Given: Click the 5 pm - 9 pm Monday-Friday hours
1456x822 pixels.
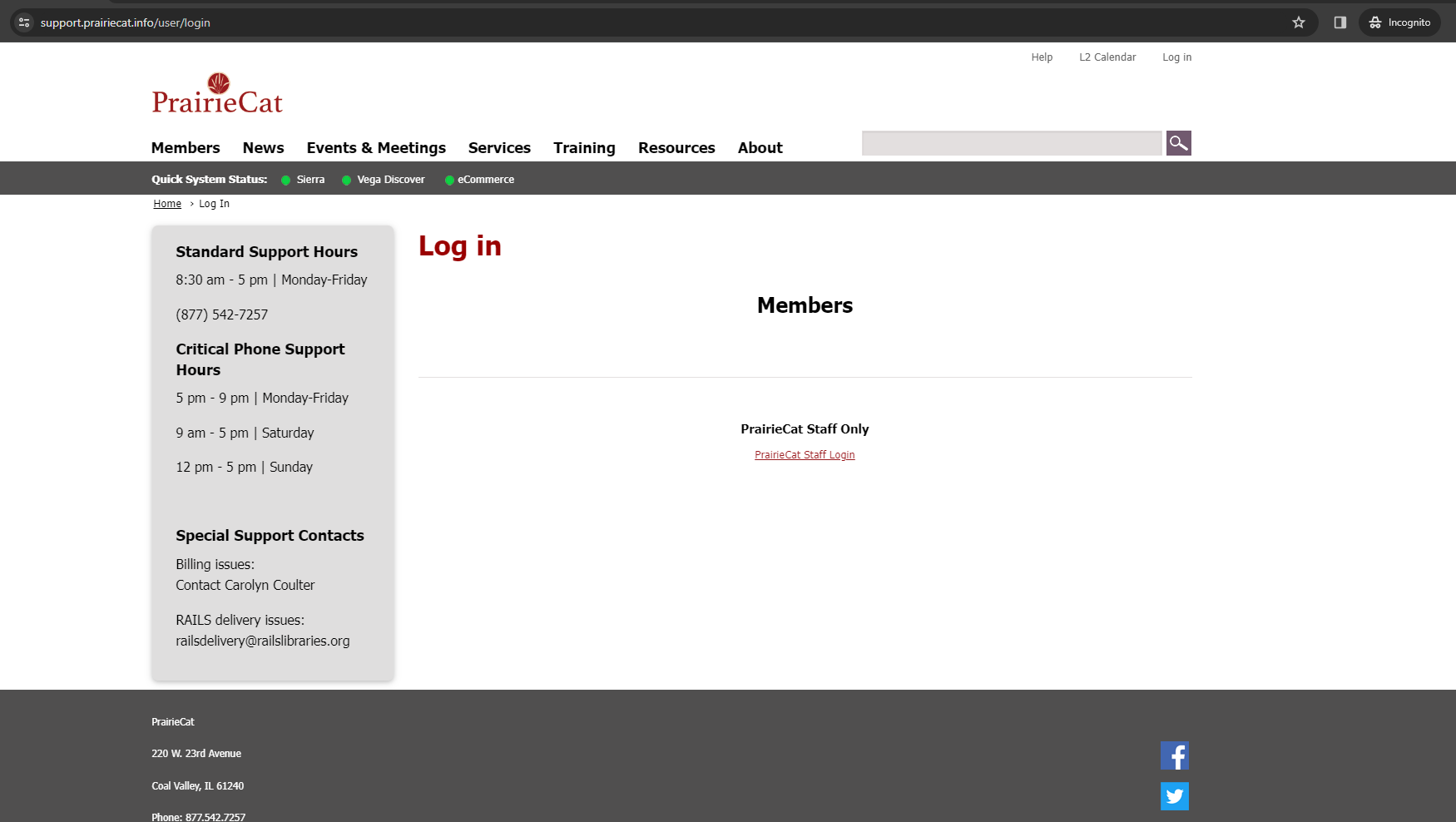Looking at the screenshot, I should 262,398.
